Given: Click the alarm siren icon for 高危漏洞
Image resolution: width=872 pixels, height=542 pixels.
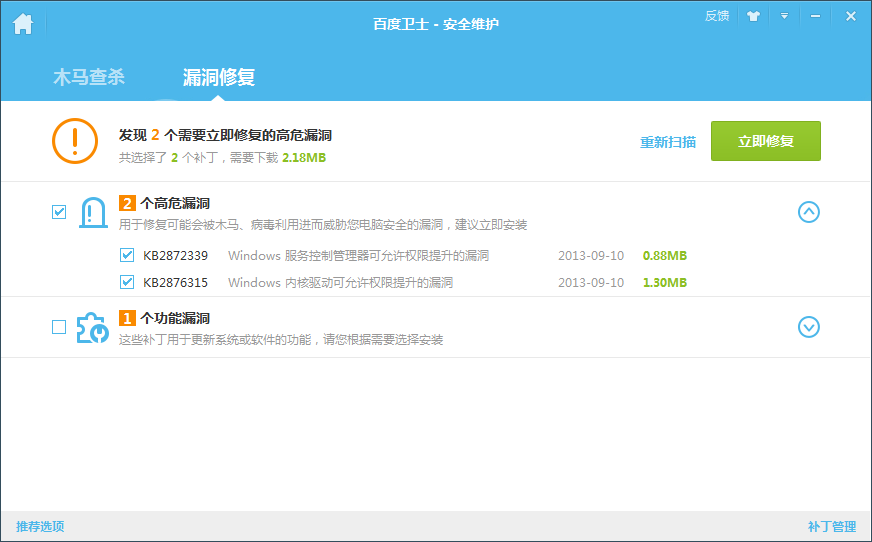Looking at the screenshot, I should (x=93, y=212).
